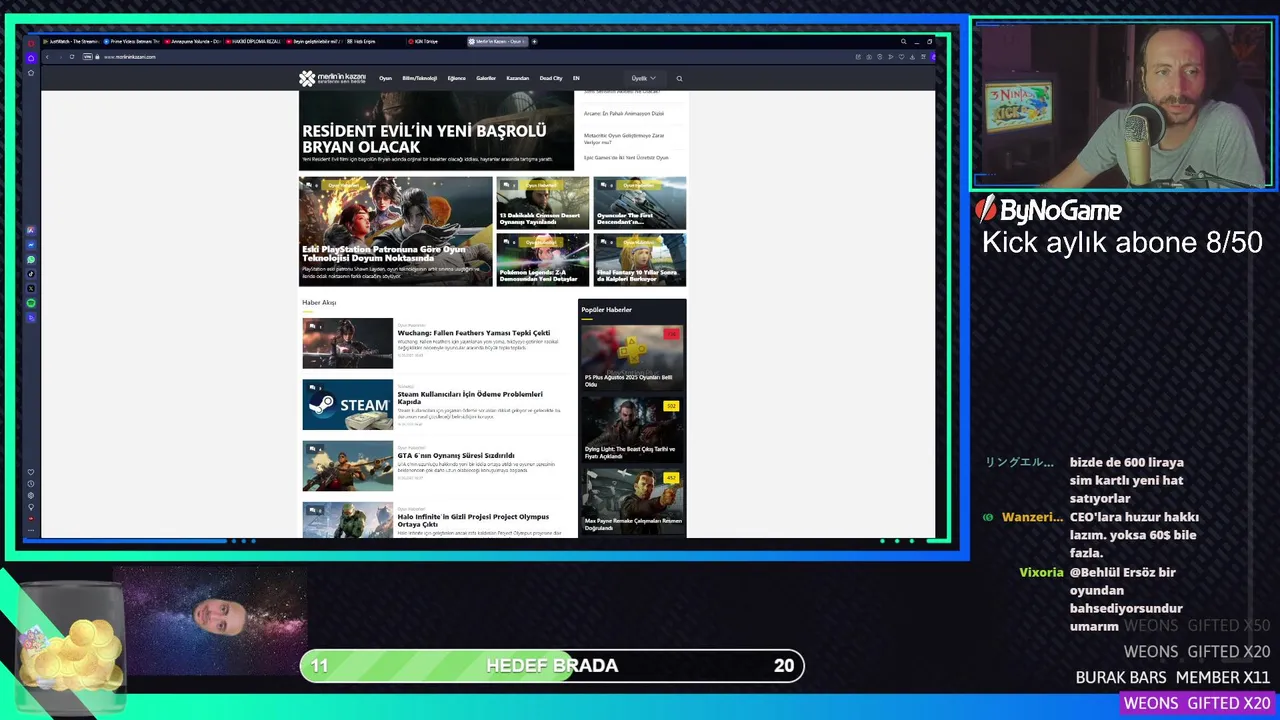Open the Steam Kullanıcıları İçin Ödeme article title

coord(470,398)
